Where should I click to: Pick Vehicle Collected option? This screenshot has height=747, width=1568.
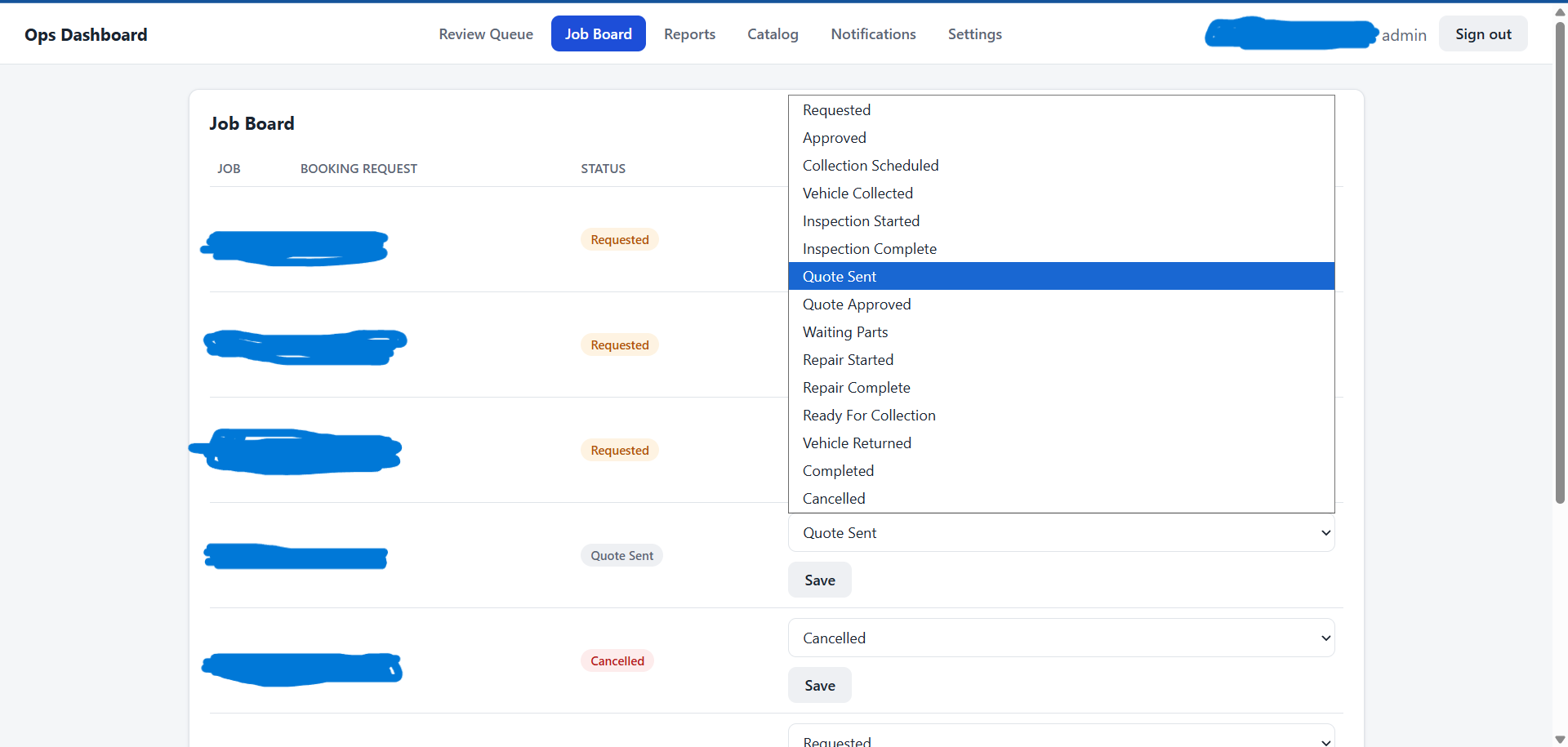point(1061,193)
